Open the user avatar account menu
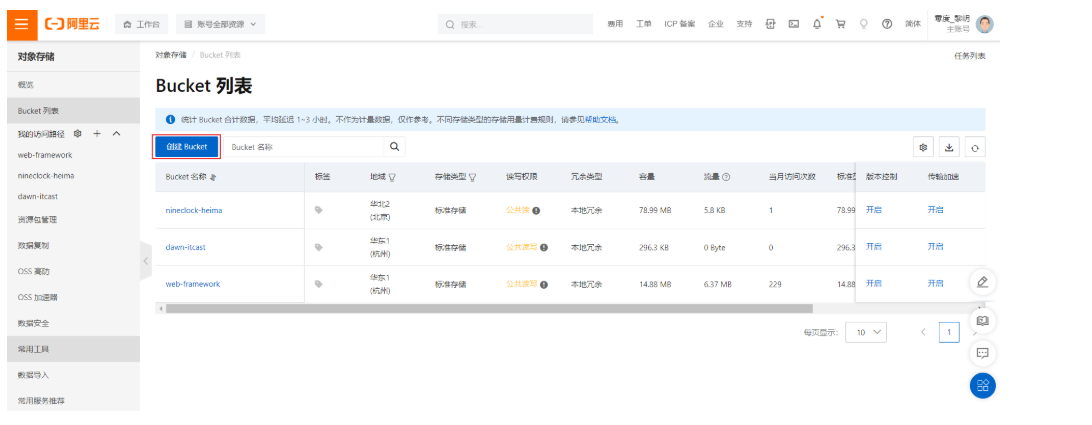Viewport: 1092px width, 425px height. click(985, 24)
